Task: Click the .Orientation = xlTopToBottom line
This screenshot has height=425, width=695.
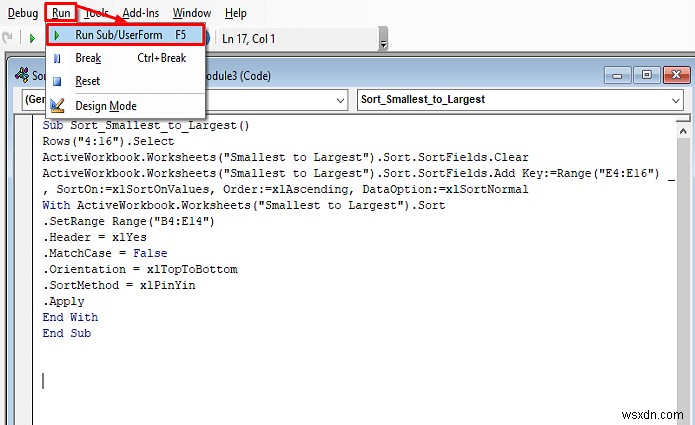Action: [x=140, y=269]
